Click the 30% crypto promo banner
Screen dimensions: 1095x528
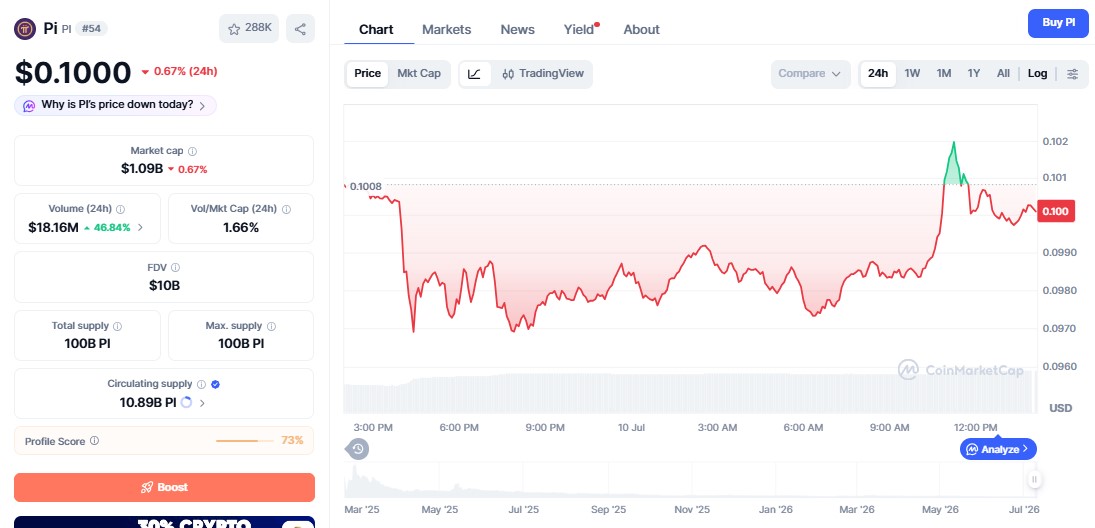tap(164, 522)
